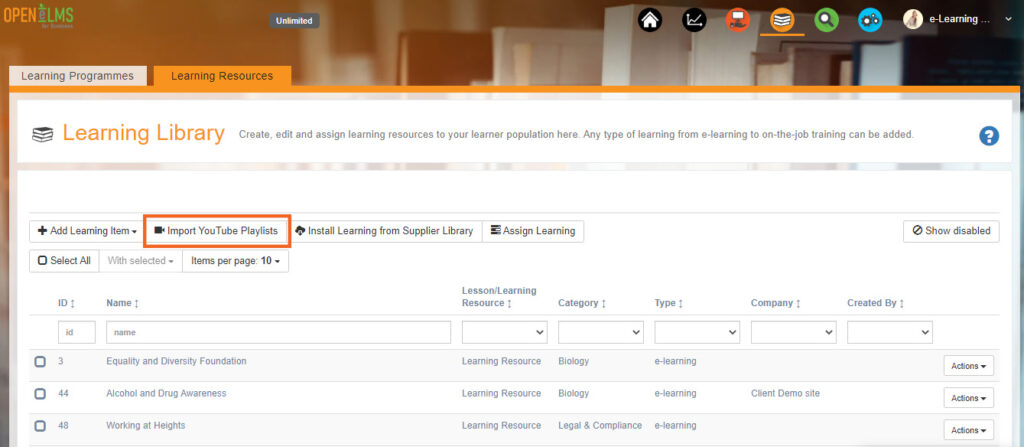This screenshot has height=447, width=1024.
Task: Click the name filter input field
Action: [x=278, y=332]
